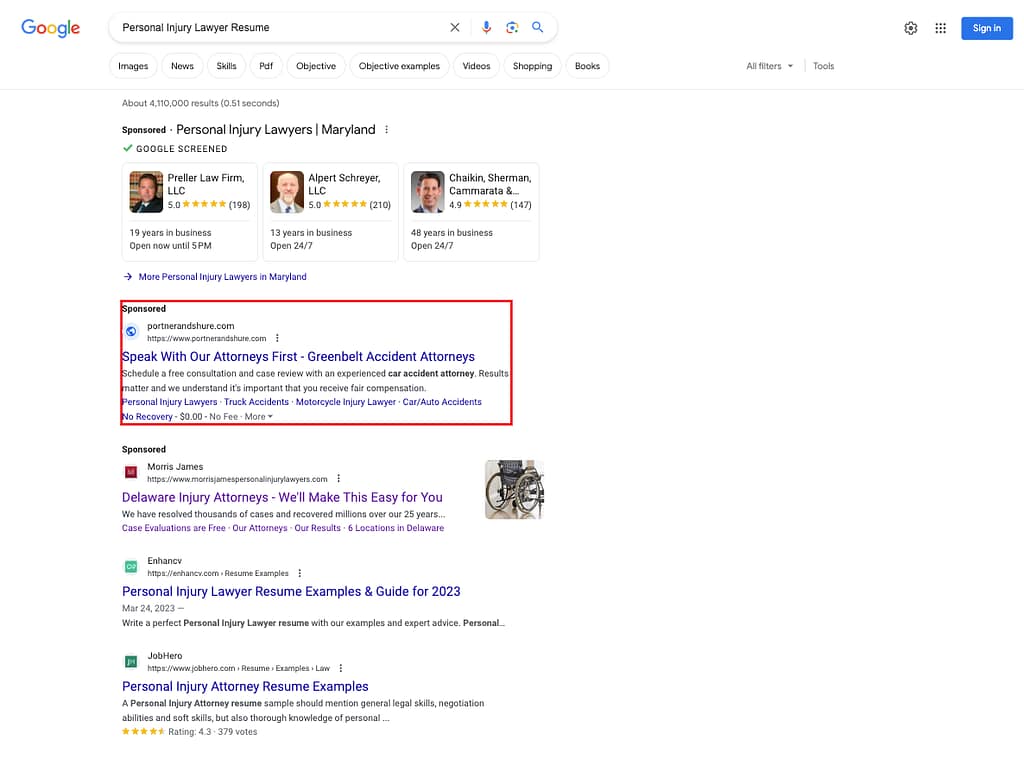Open the settings gear icon
The width and height of the screenshot is (1024, 760).
coord(910,28)
